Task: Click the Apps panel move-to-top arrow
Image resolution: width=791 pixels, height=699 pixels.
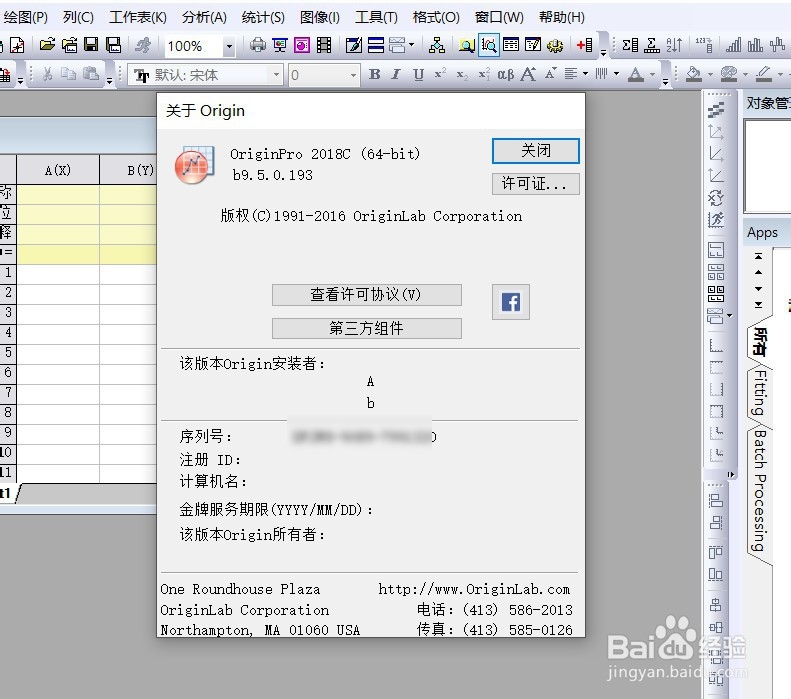Action: (x=758, y=256)
